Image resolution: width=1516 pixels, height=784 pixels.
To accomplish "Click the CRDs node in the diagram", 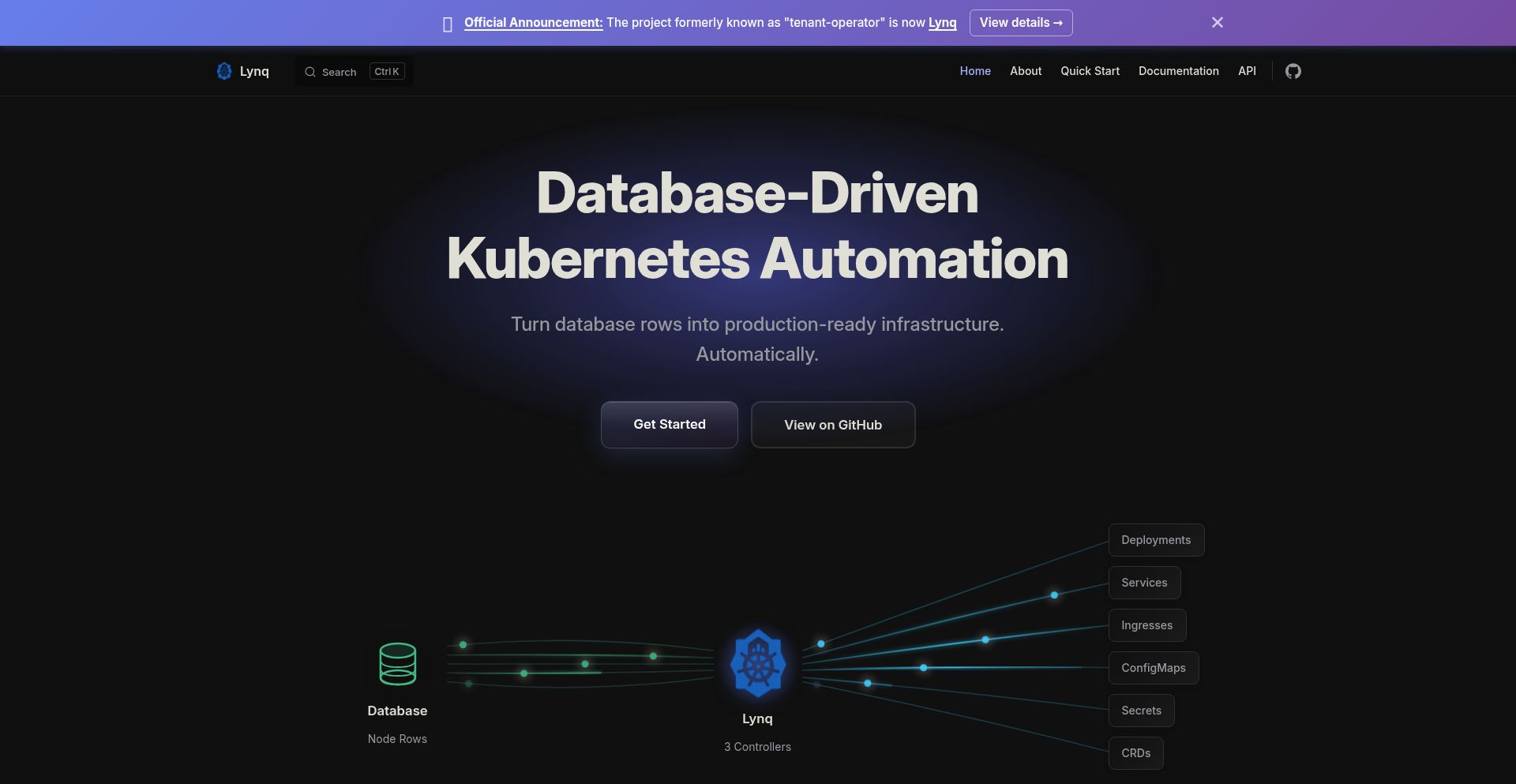I will (x=1135, y=753).
